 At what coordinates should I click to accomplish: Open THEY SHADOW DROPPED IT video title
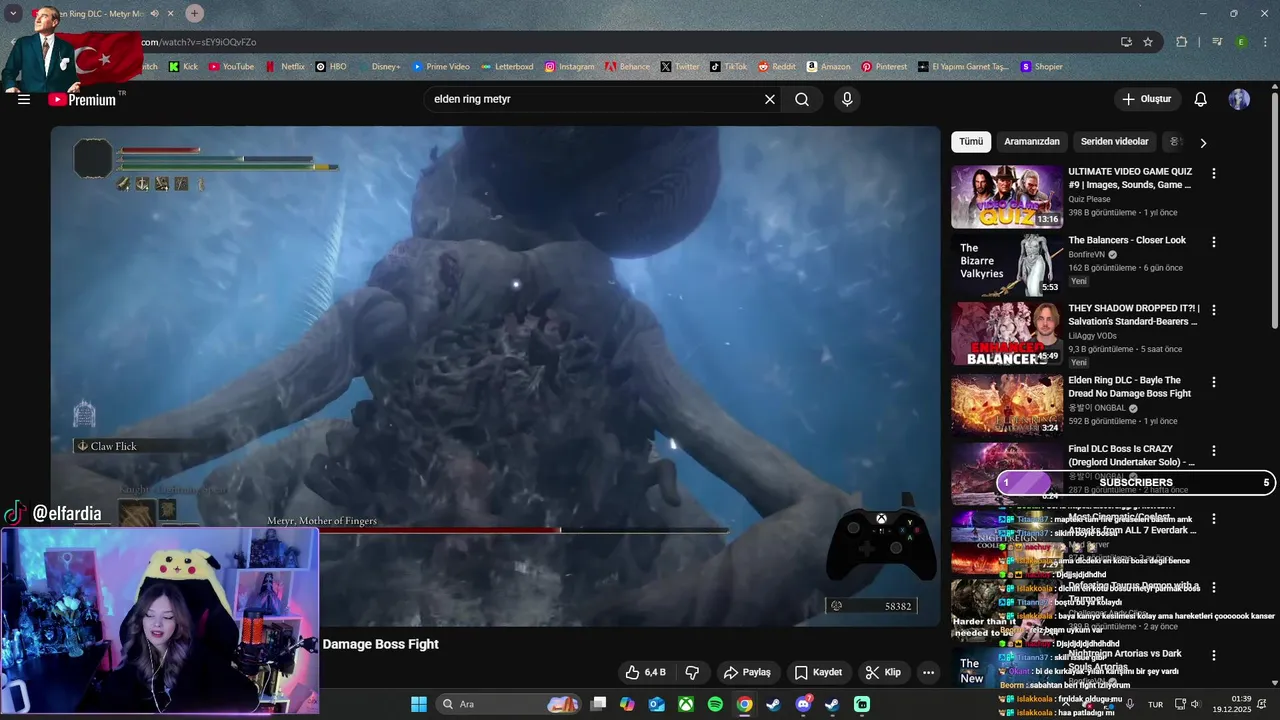tap(1133, 315)
